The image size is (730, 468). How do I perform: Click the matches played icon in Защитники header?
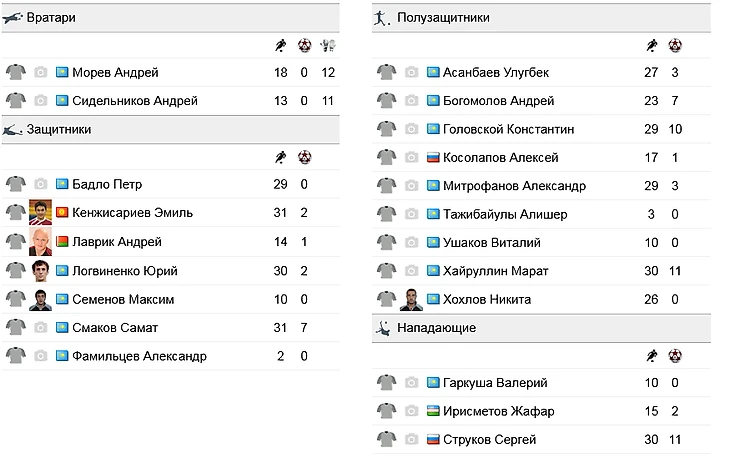tap(280, 157)
